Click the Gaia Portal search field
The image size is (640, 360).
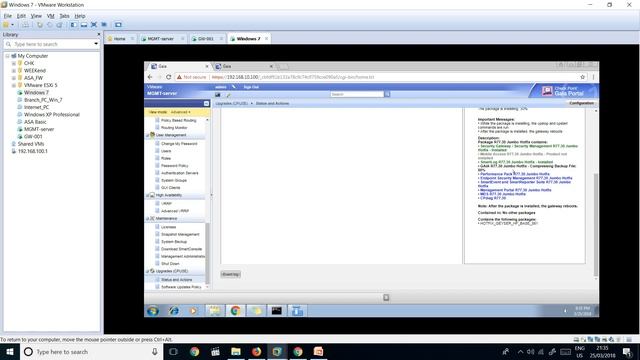(357, 94)
